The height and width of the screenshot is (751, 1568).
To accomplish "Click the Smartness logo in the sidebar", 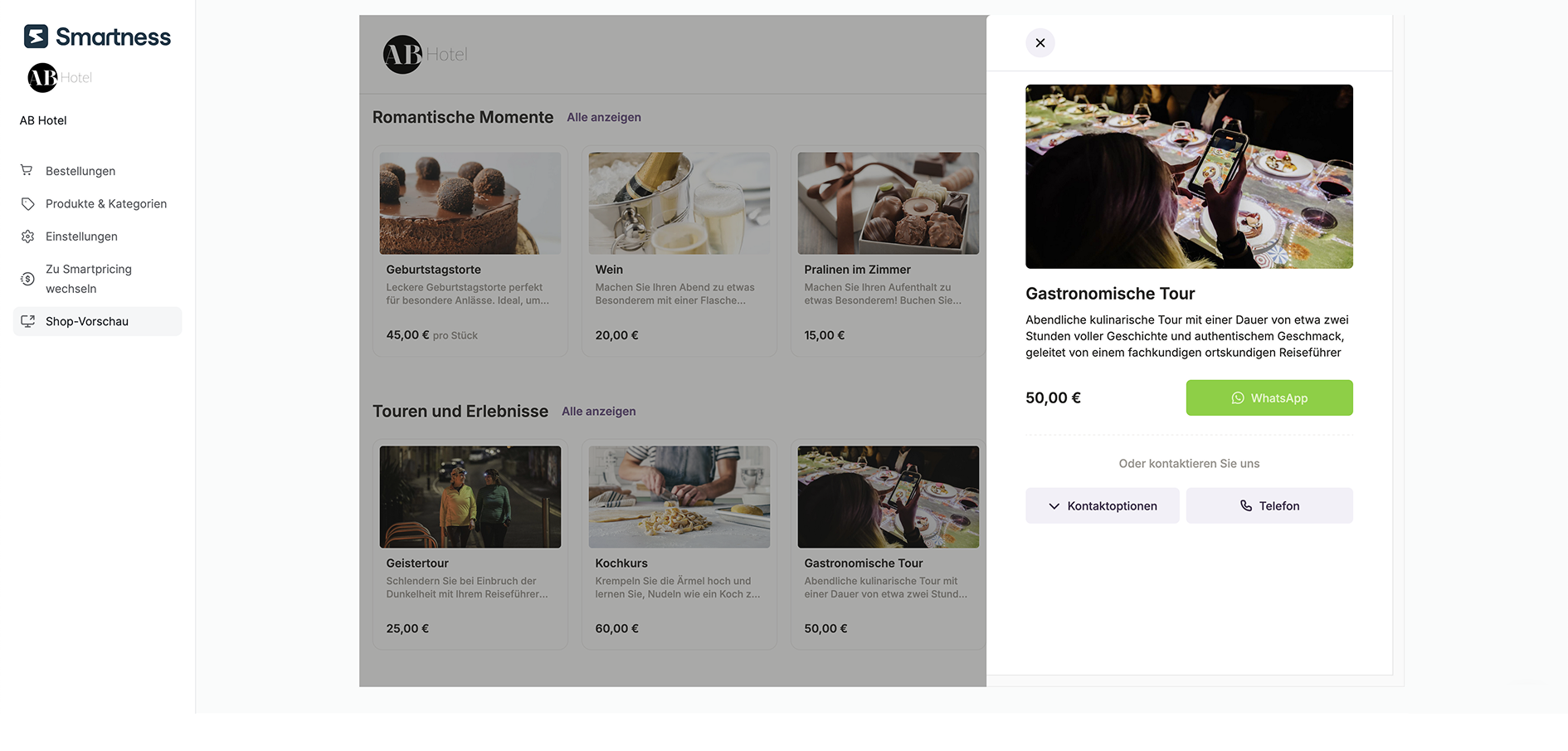I will click(x=95, y=36).
